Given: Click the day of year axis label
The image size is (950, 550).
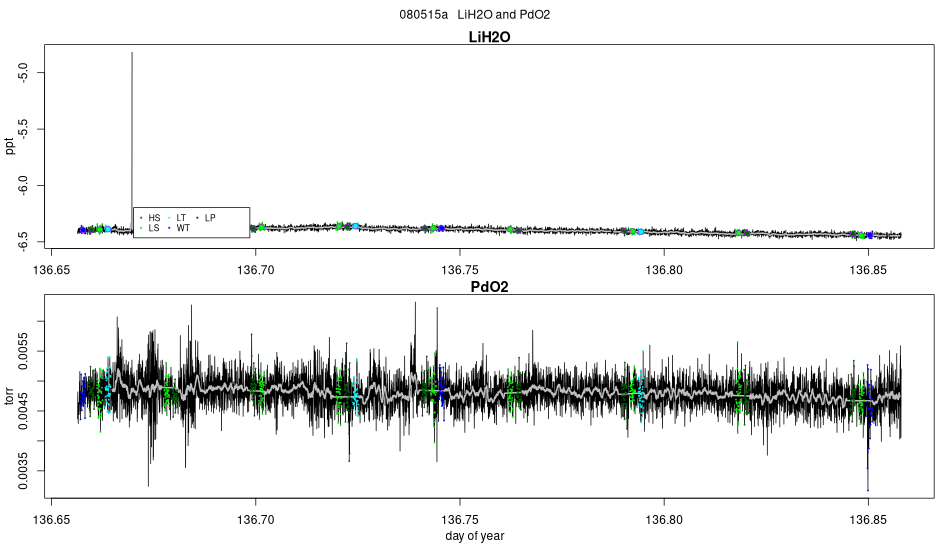Looking at the screenshot, I should (x=474, y=536).
